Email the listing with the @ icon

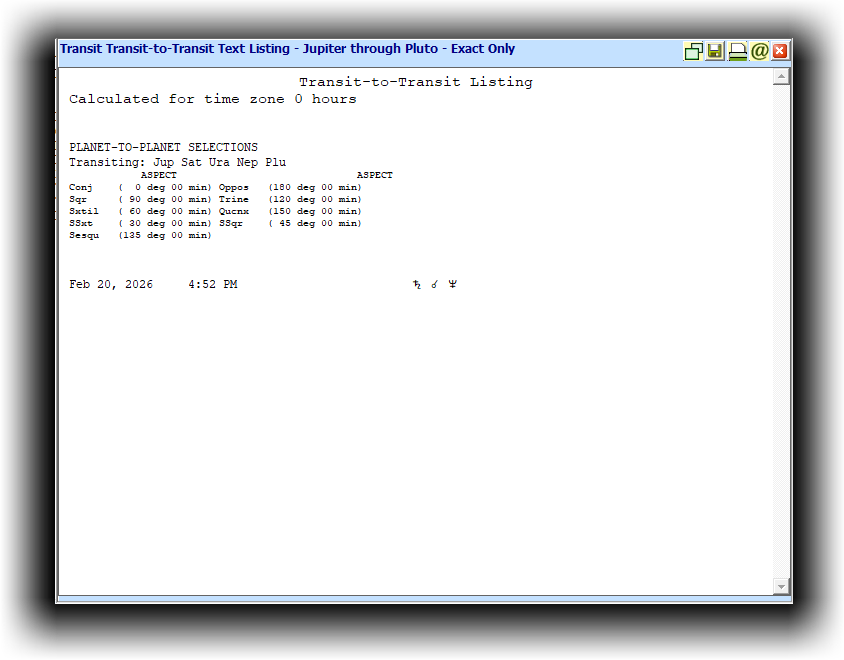coord(759,51)
